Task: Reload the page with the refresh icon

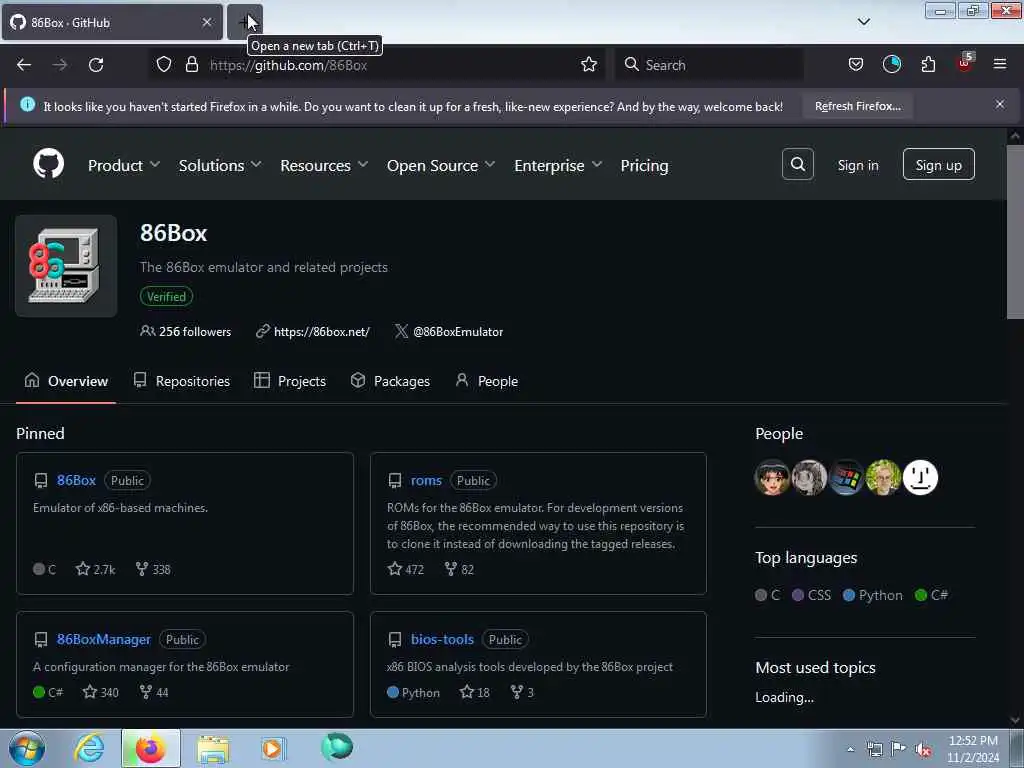Action: (x=96, y=65)
